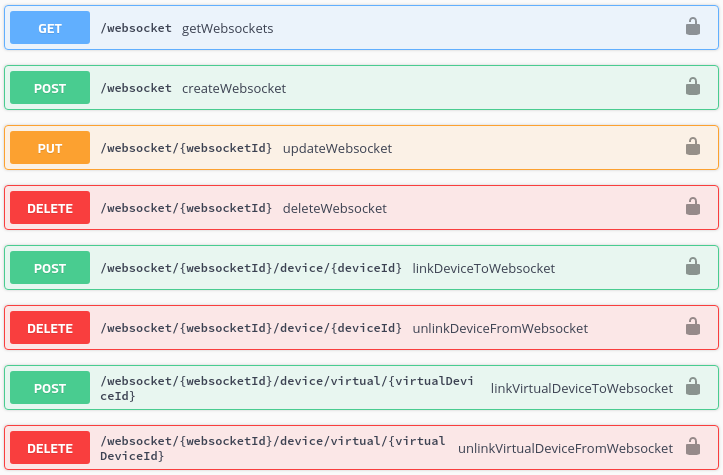The width and height of the screenshot is (723, 475).
Task: Expand the createWebsocket operation description
Action: pos(234,88)
